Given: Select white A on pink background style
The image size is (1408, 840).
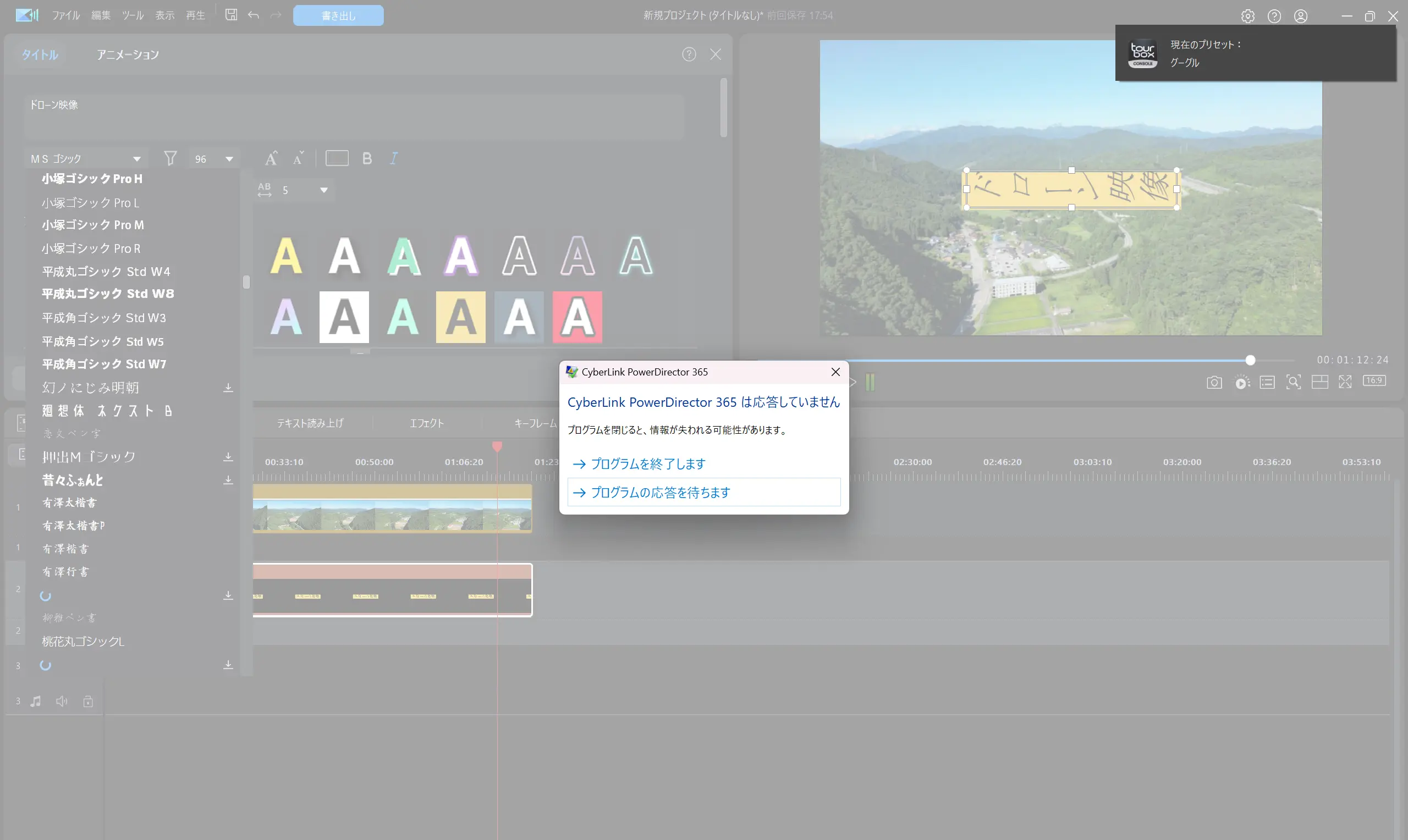Looking at the screenshot, I should click(x=577, y=317).
